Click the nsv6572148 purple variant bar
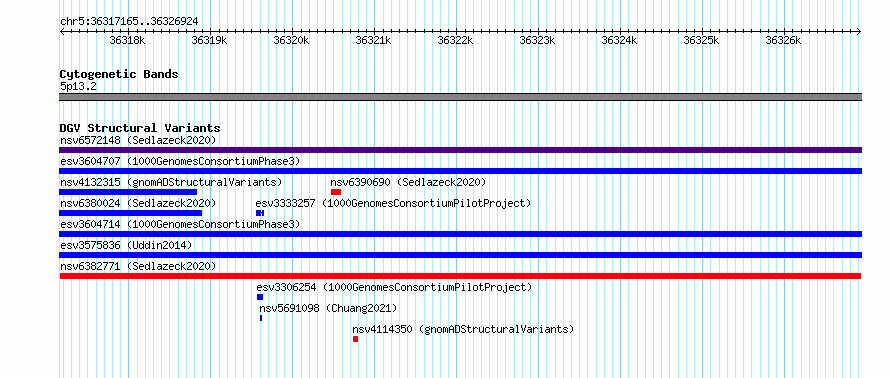 460,150
